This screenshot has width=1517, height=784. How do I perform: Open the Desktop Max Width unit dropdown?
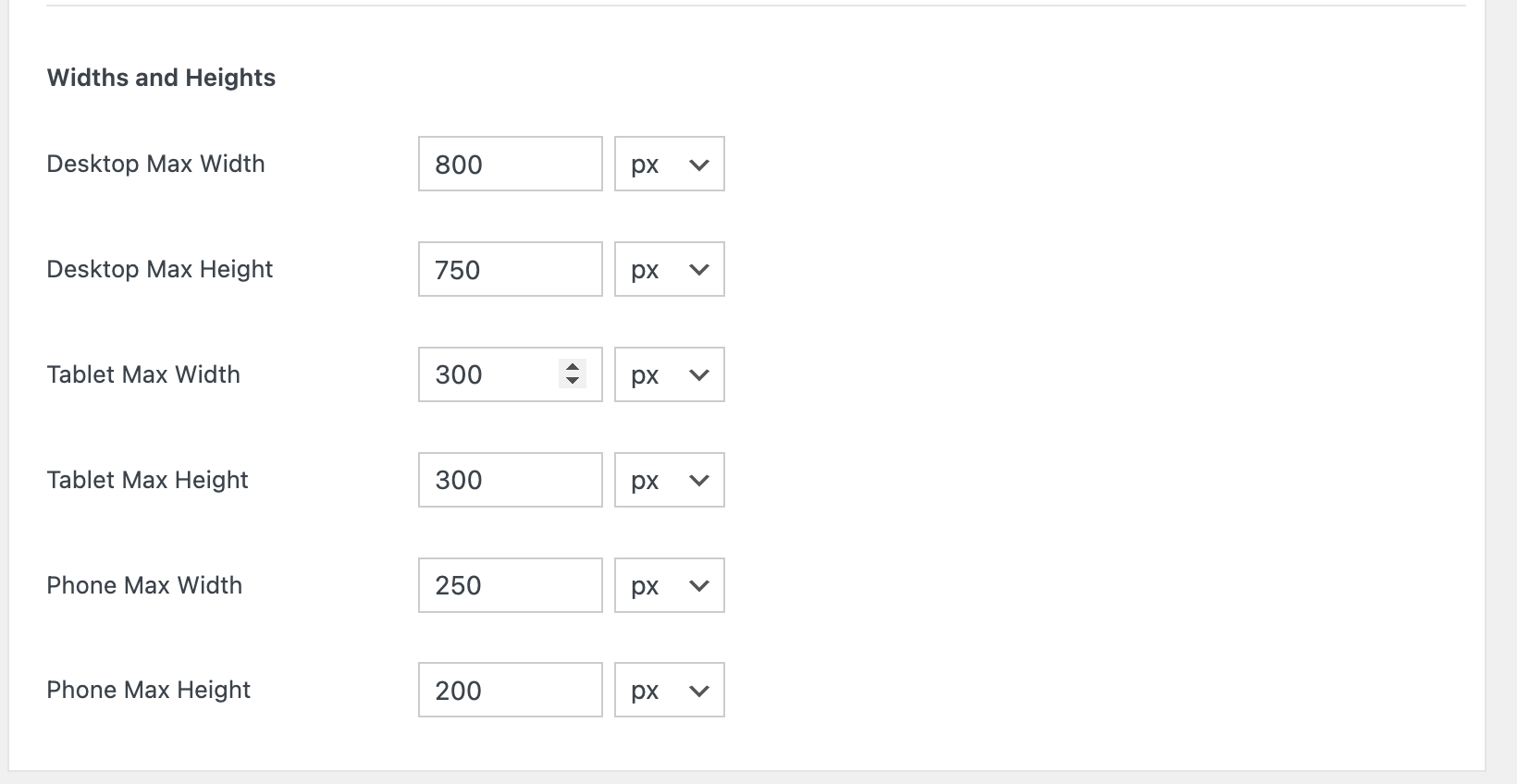point(669,165)
